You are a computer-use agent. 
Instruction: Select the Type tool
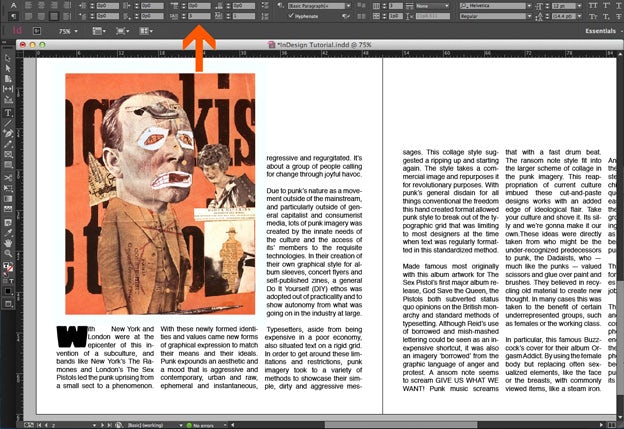[x=8, y=113]
